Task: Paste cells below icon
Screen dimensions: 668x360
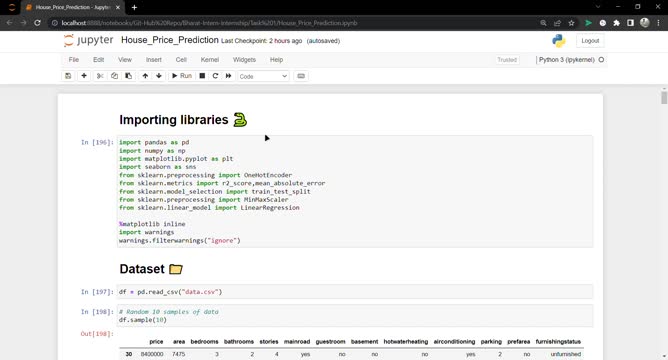Action: pyautogui.click(x=128, y=76)
